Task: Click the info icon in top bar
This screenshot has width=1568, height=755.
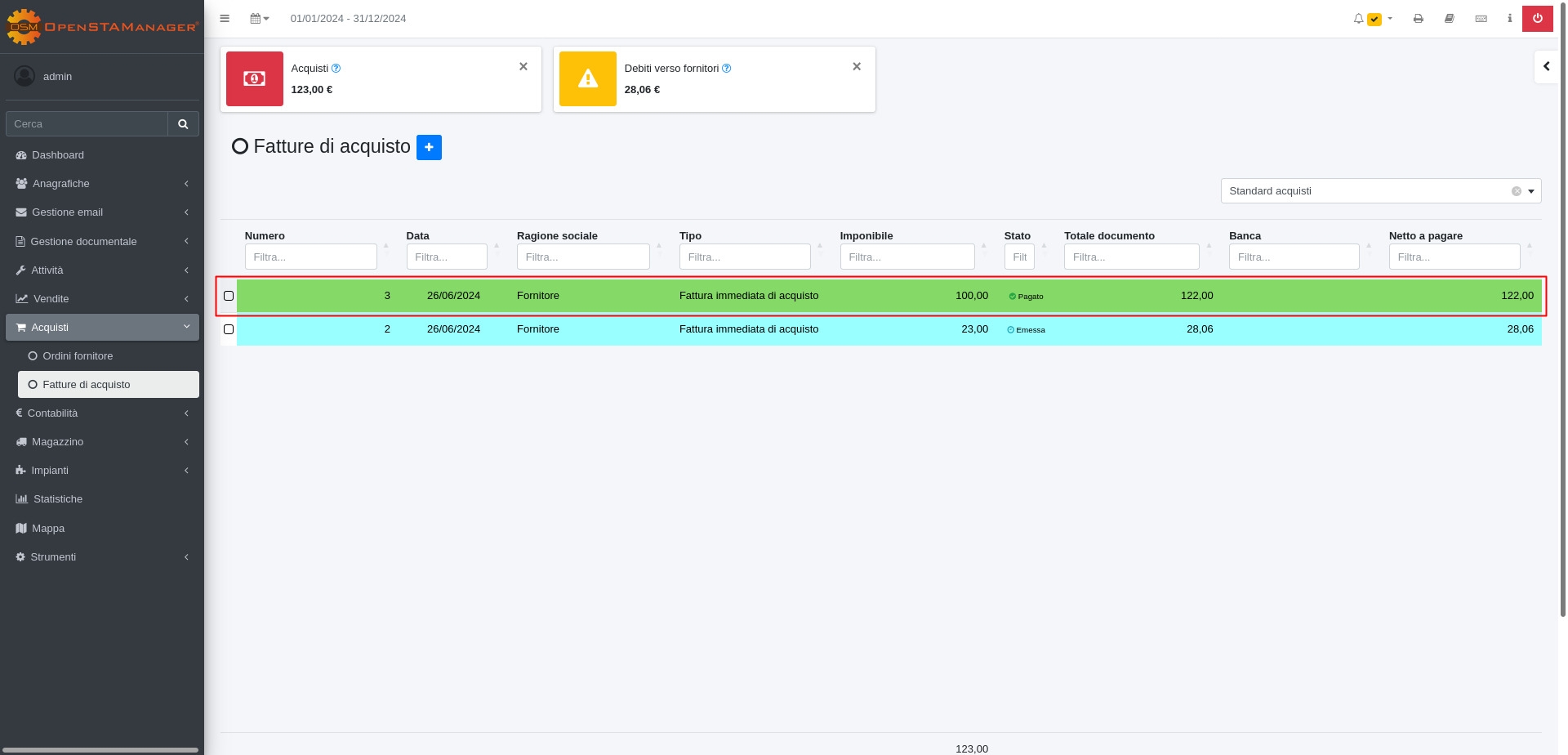Action: (1509, 18)
